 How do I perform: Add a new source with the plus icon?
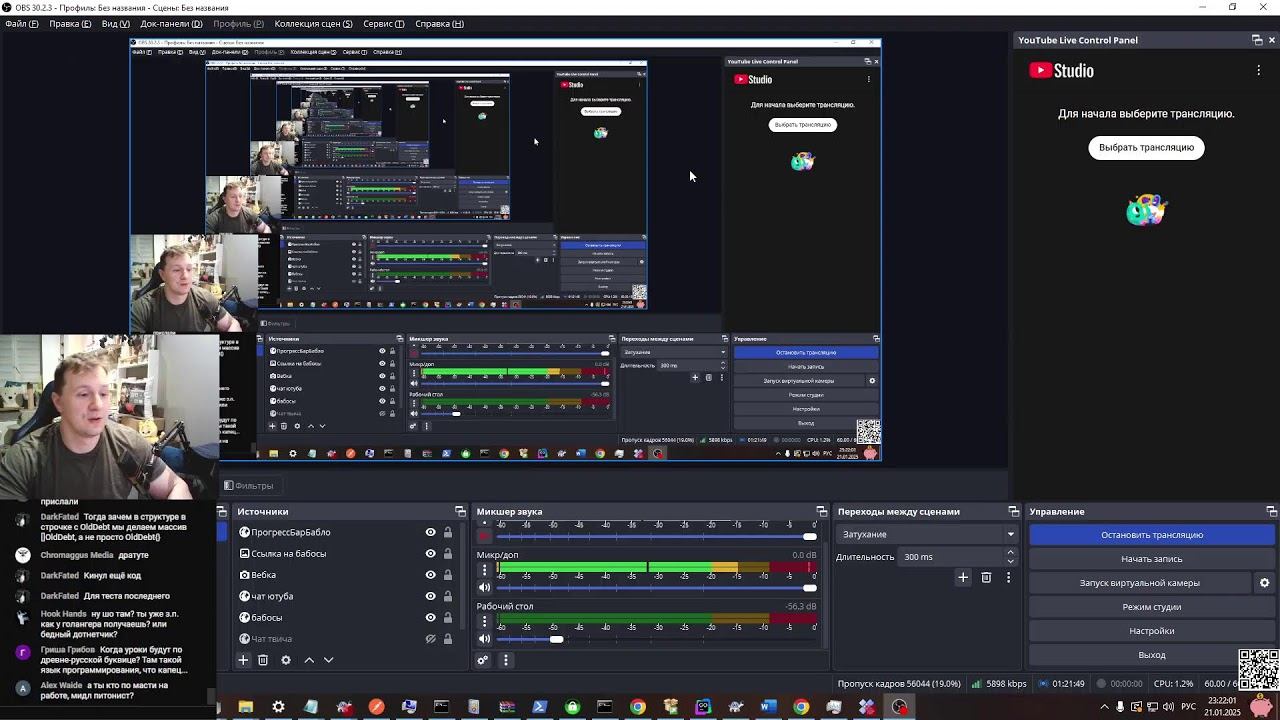pos(243,660)
